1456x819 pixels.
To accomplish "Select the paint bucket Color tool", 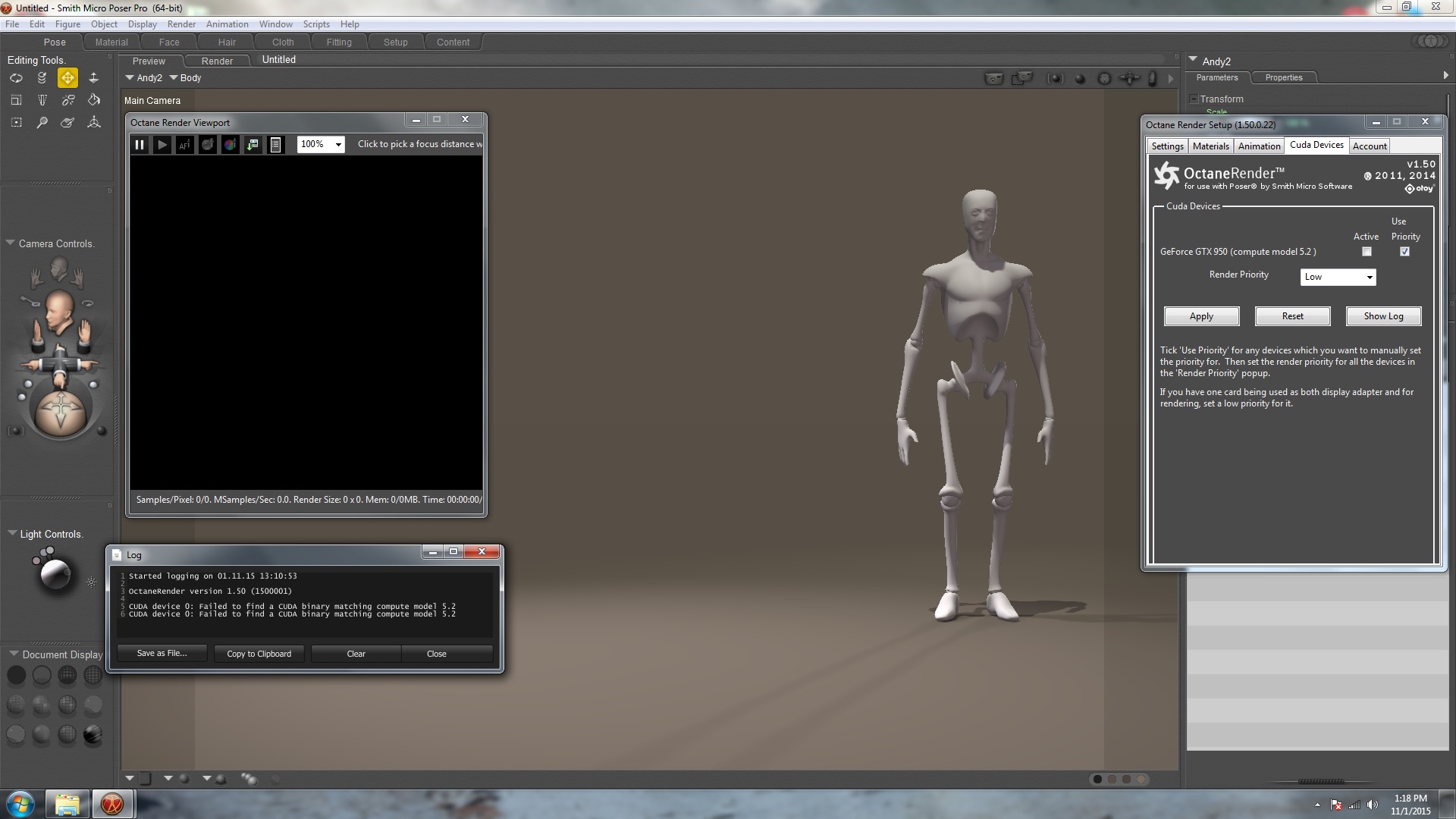I will pos(94,99).
